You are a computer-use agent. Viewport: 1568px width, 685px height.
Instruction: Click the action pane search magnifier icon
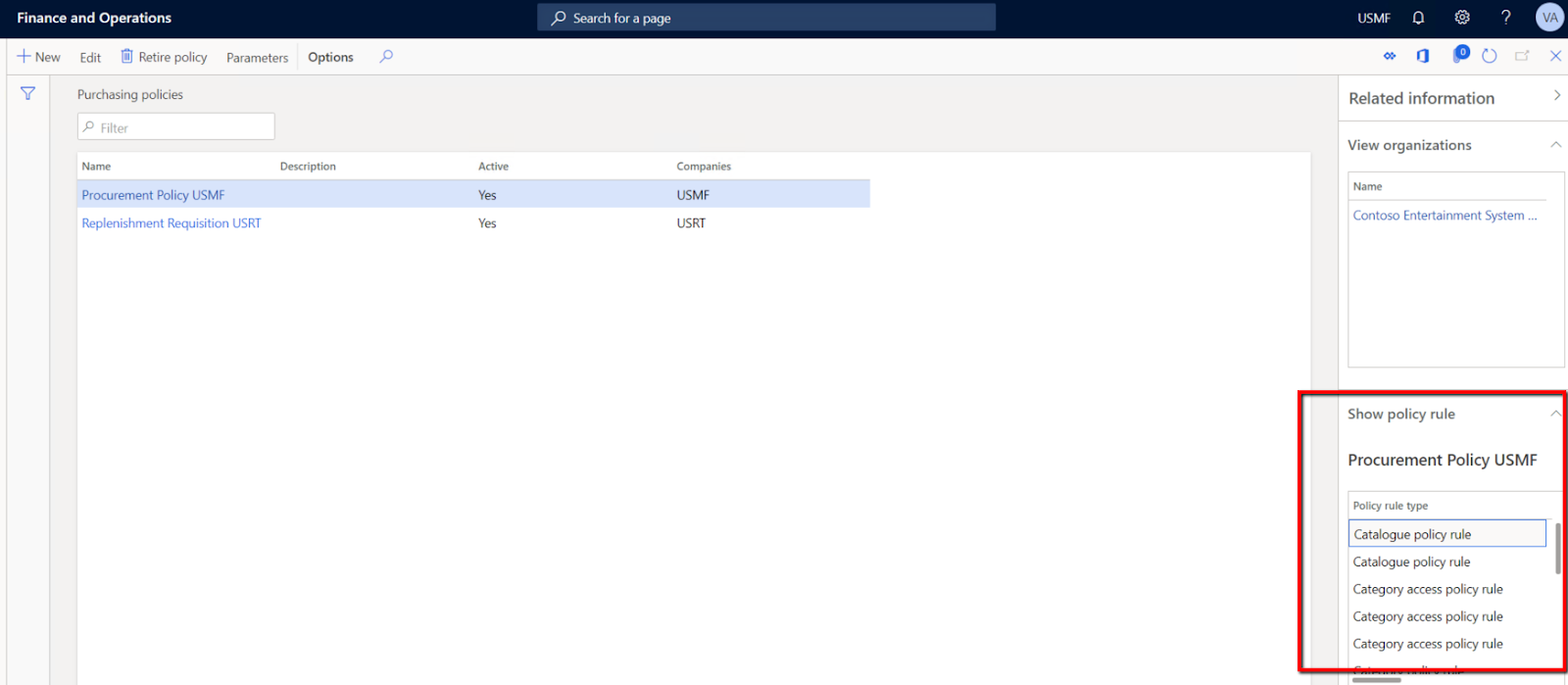point(386,57)
